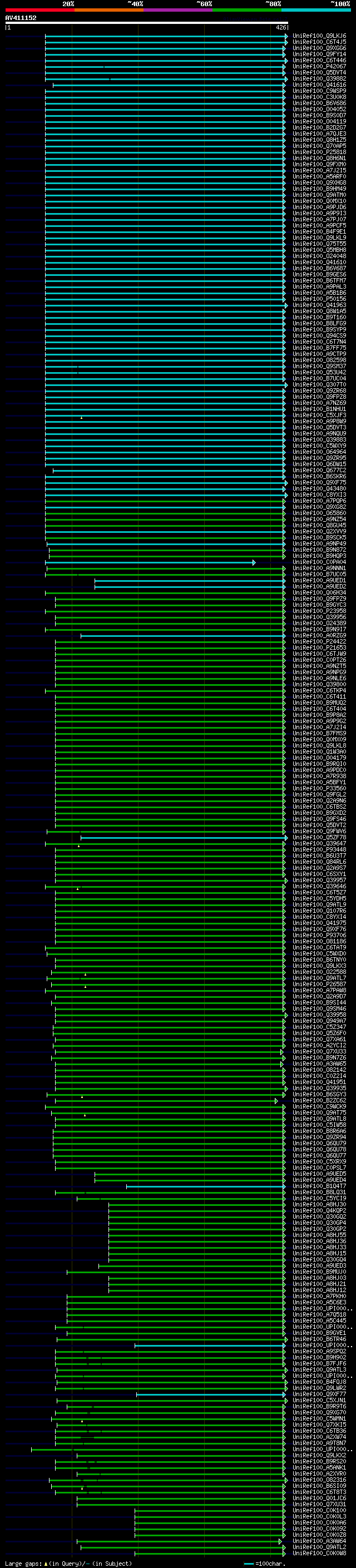The image size is (356, 1568).
Task: Click label UniRef100_Q9LKL8
Action: click(x=319, y=745)
